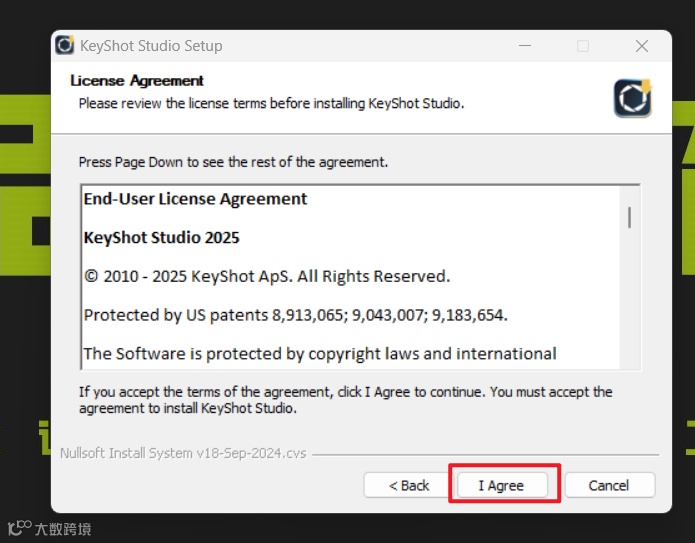The width and height of the screenshot is (695, 543).
Task: Click the "The Software is protected by copyright" line
Action: [x=320, y=354]
